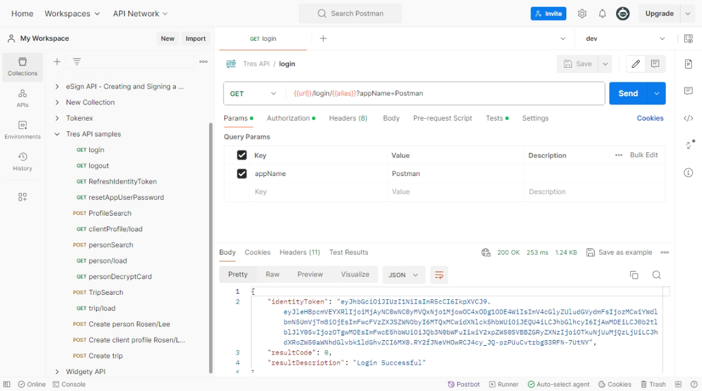
Task: Click the pencil edit icon
Action: pyautogui.click(x=636, y=64)
